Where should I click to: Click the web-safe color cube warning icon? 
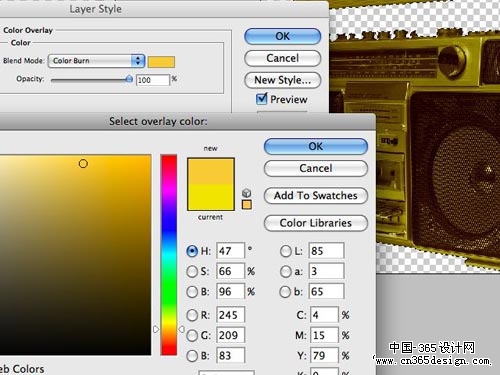pos(246,193)
